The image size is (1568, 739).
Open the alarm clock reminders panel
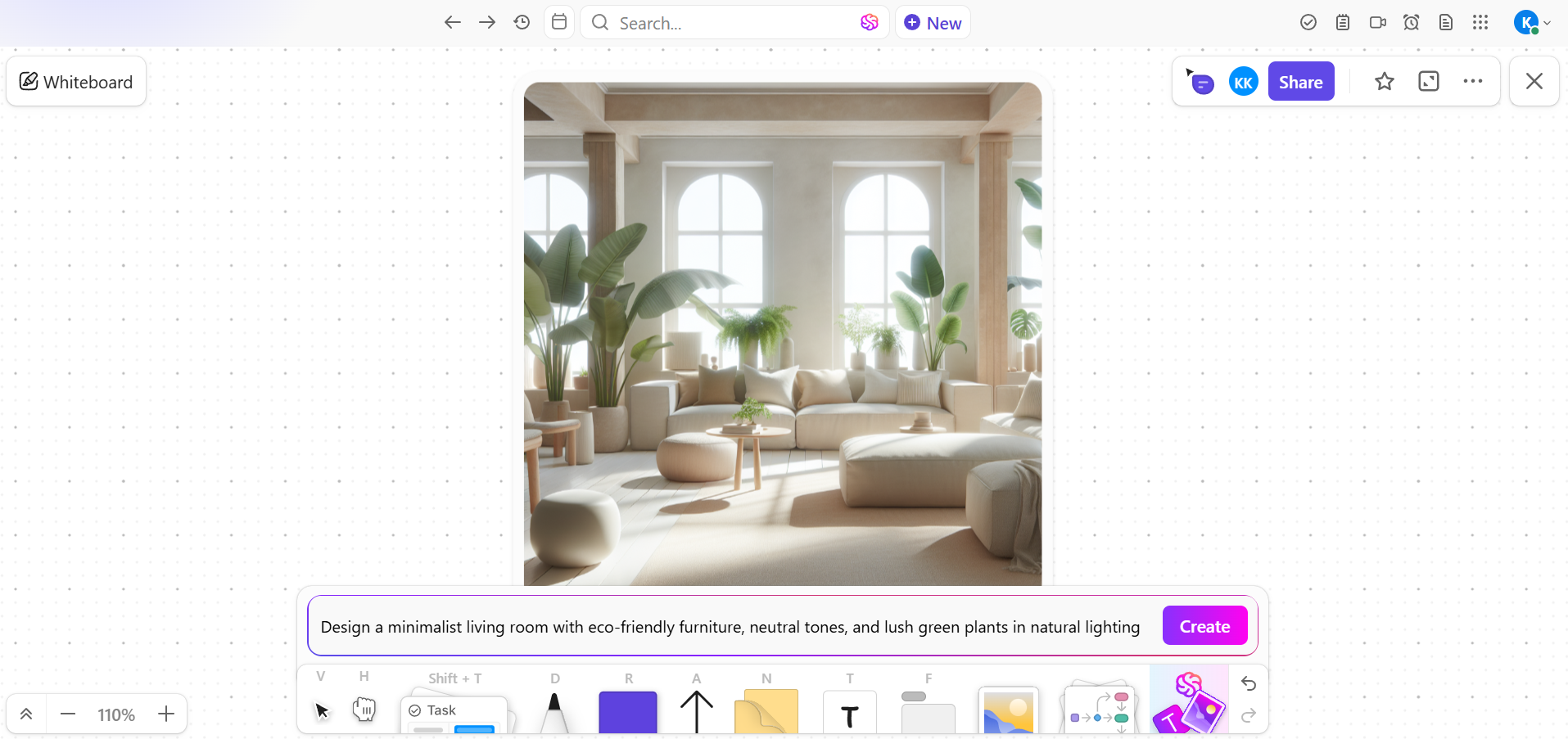[x=1412, y=22]
